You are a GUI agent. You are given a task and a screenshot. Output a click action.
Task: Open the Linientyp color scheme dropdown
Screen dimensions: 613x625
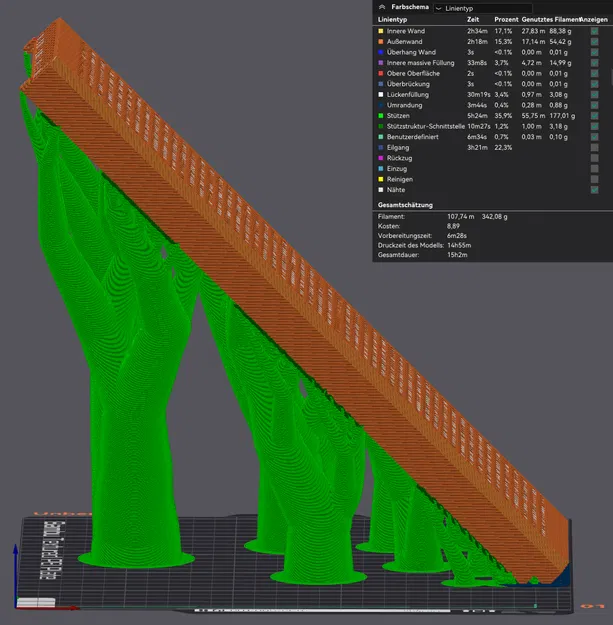click(x=483, y=8)
